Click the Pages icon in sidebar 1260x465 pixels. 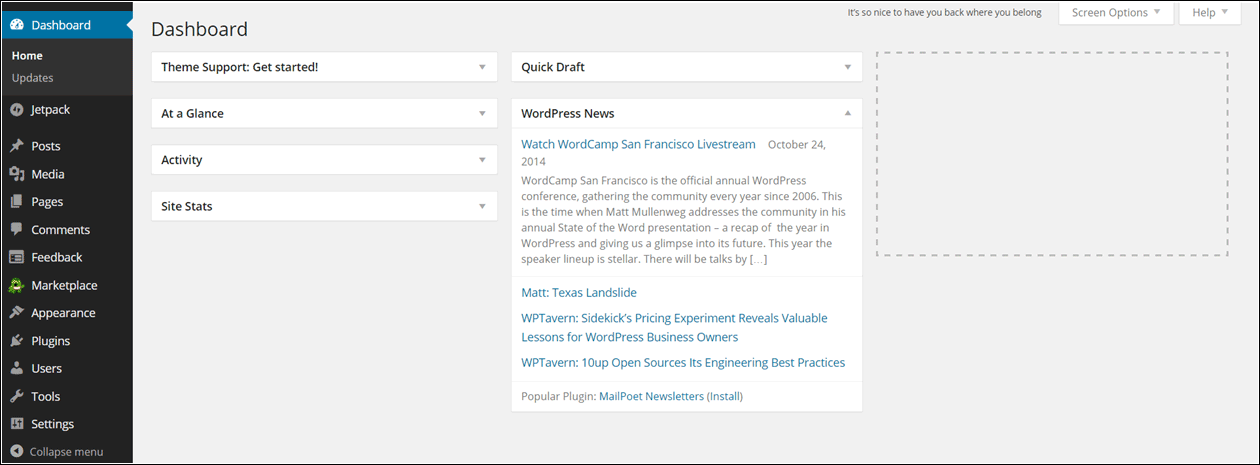[17, 202]
